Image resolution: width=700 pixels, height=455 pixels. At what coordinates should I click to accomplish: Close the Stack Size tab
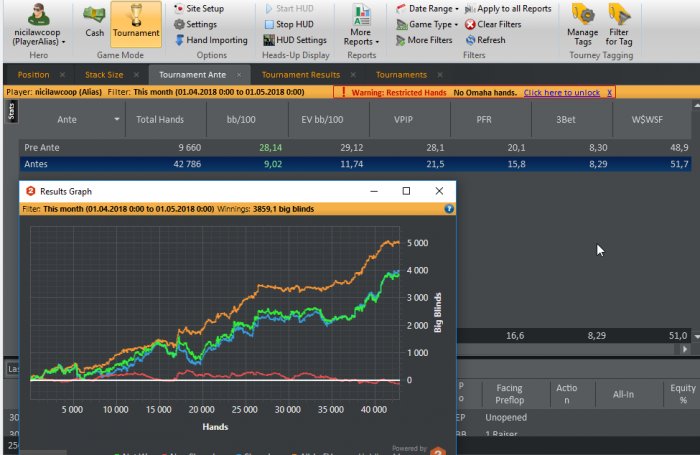click(x=136, y=75)
